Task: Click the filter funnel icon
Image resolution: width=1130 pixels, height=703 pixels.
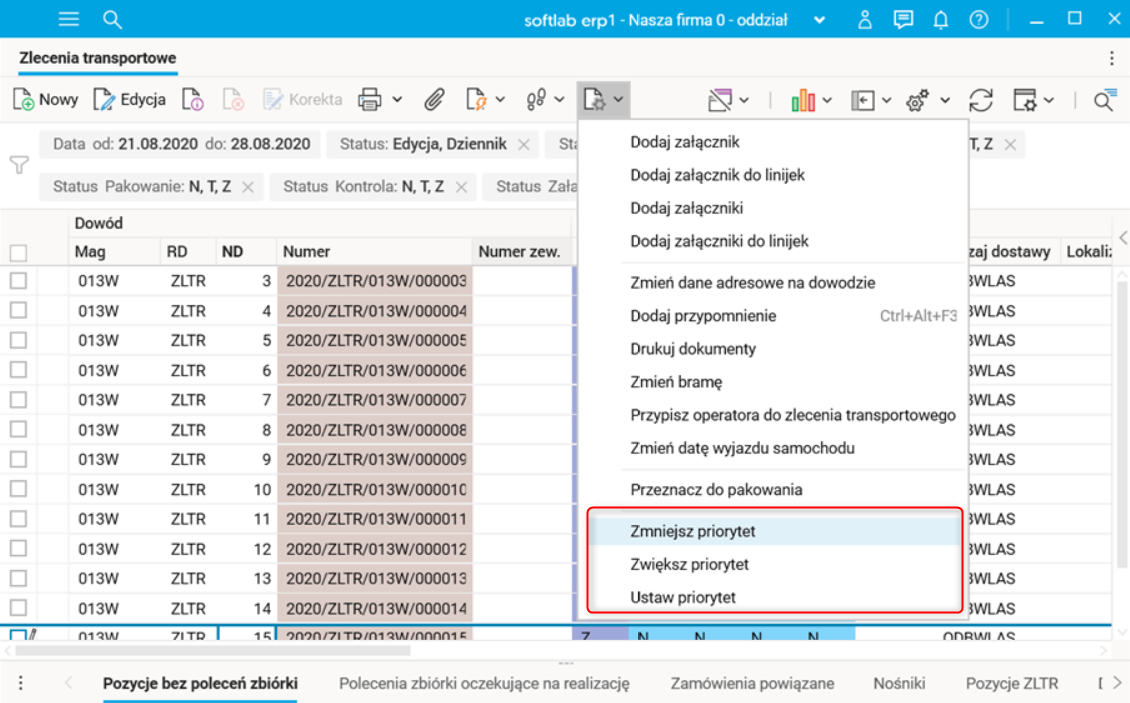Action: click(19, 165)
